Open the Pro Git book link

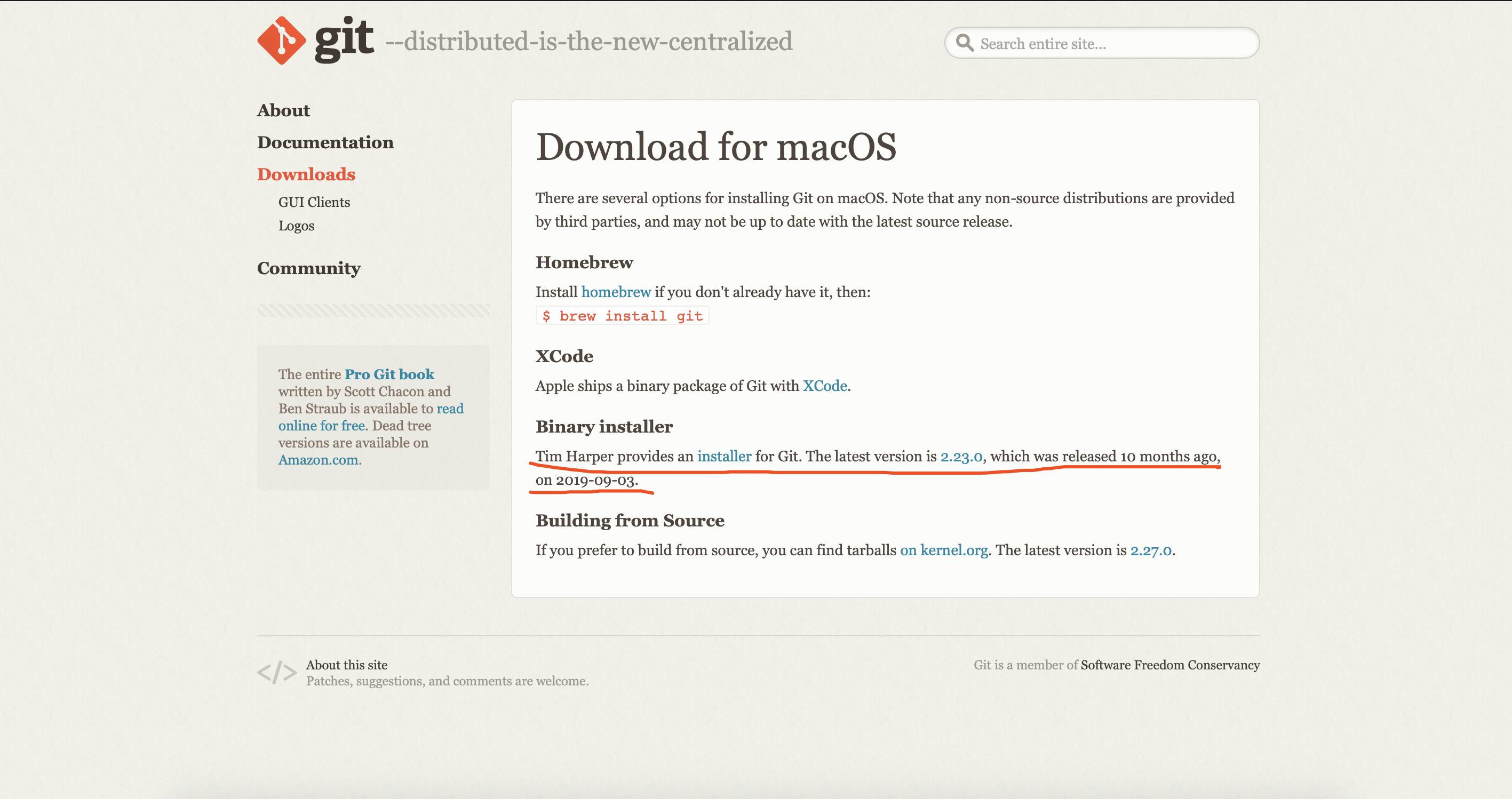tap(389, 374)
